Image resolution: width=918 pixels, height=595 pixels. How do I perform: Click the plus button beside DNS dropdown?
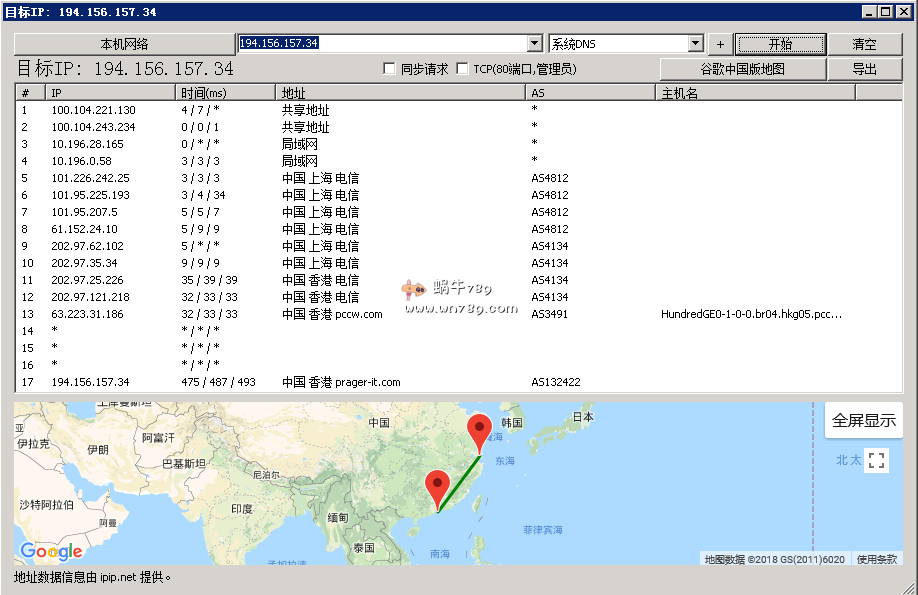[x=720, y=44]
